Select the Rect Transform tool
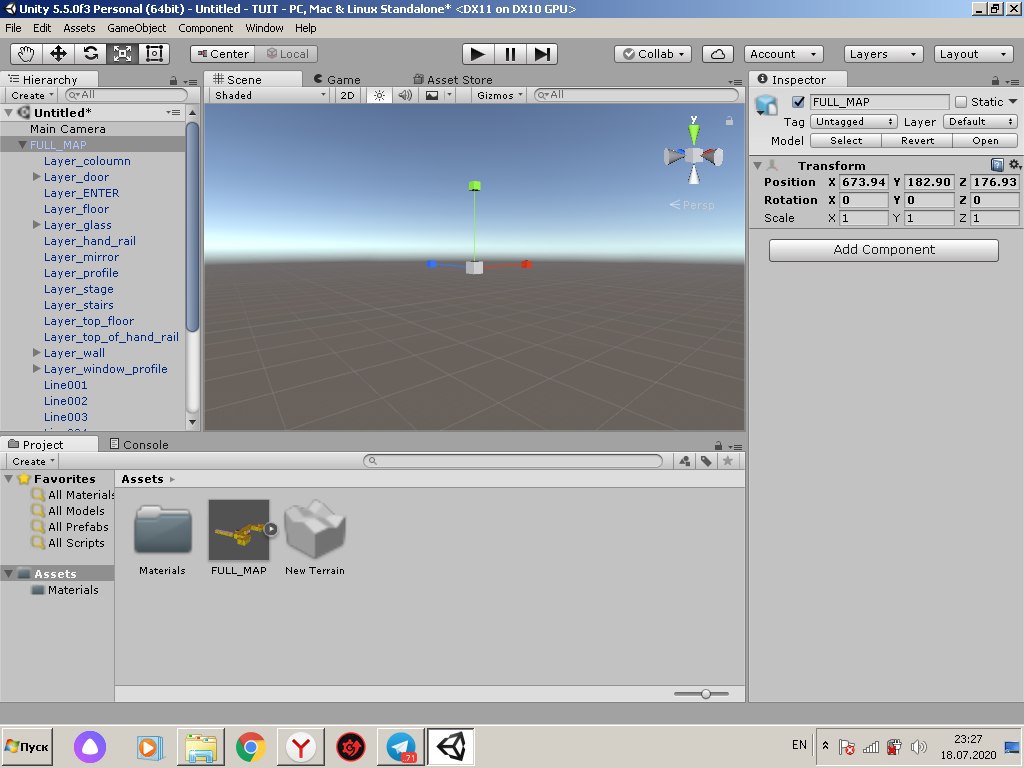1024x768 pixels. coord(154,54)
